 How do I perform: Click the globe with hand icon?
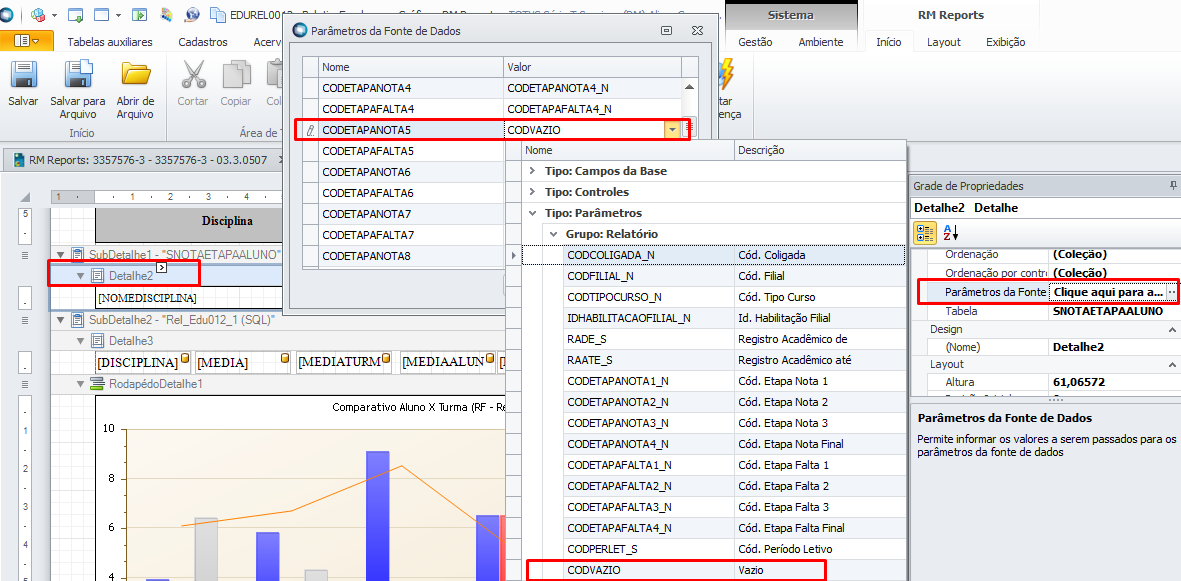coord(192,14)
